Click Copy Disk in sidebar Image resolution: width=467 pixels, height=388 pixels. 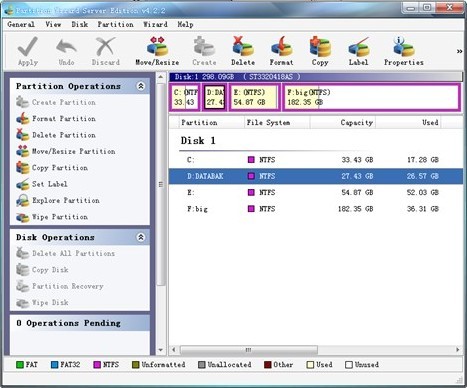tap(42, 270)
